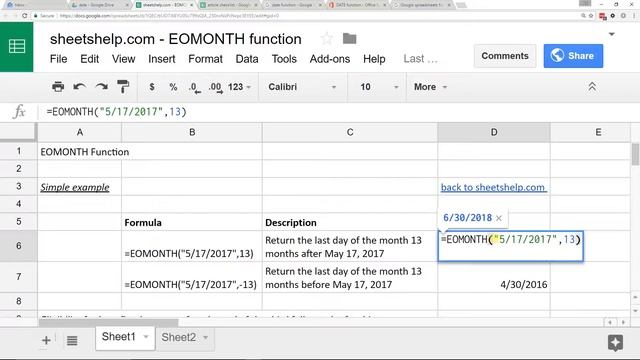Select the Formula header cell

click(x=192, y=222)
